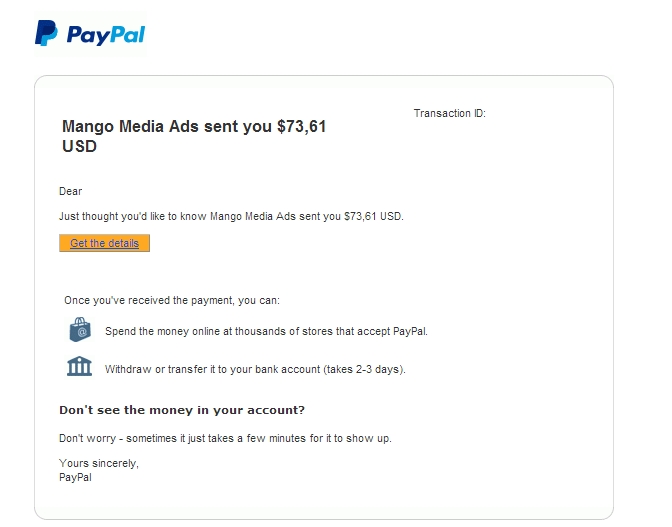Click the Mango Media Ads payment heading
This screenshot has width=672, height=527.
pos(194,136)
